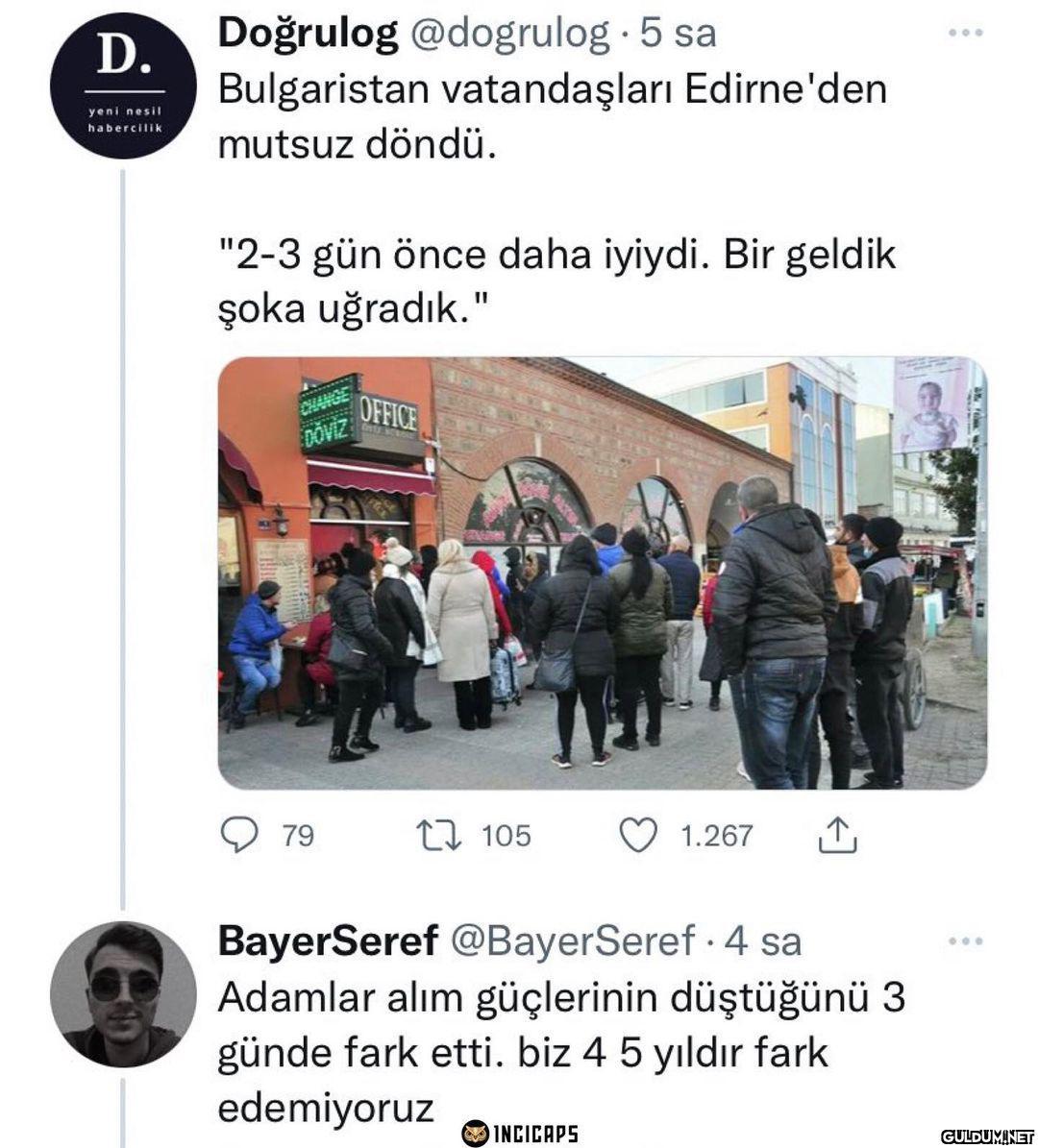View the exchange office queue photo
This screenshot has width=1038, height=1148.
603,574
